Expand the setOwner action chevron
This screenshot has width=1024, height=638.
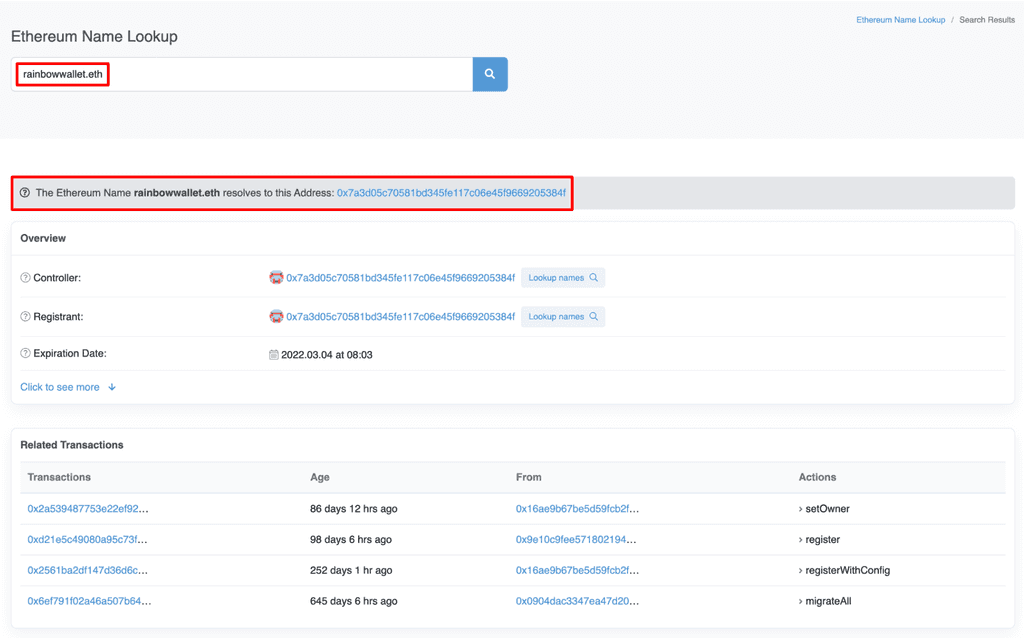[801, 509]
